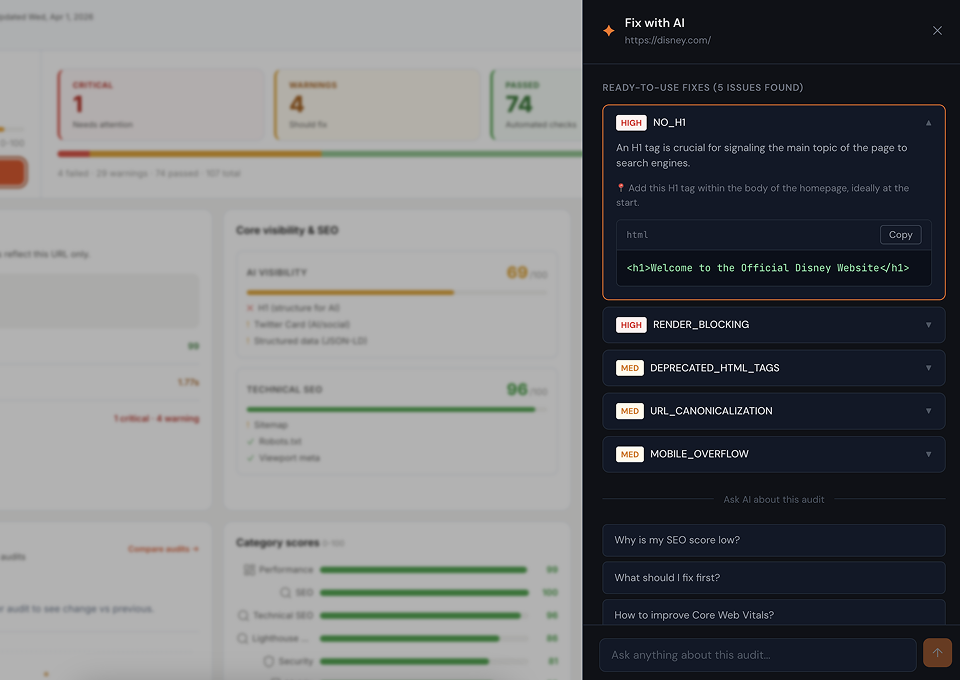Choose 'How to improve Core Web Vitals?'
This screenshot has height=680, width=960.
(773, 614)
